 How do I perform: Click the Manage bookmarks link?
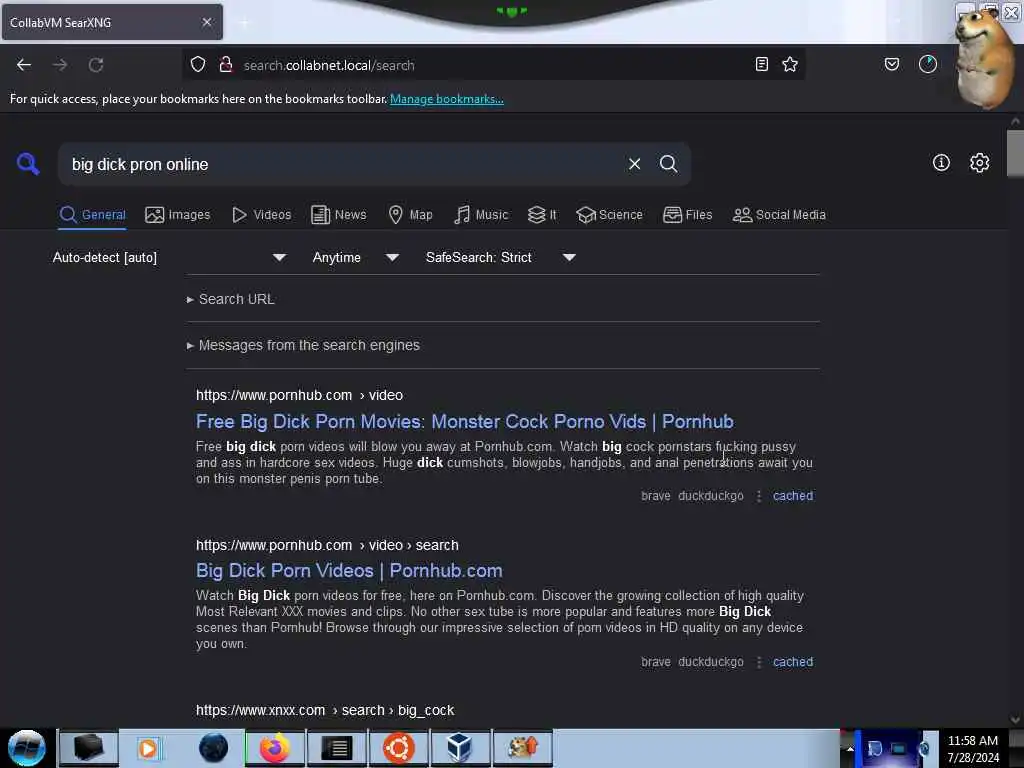point(447,99)
